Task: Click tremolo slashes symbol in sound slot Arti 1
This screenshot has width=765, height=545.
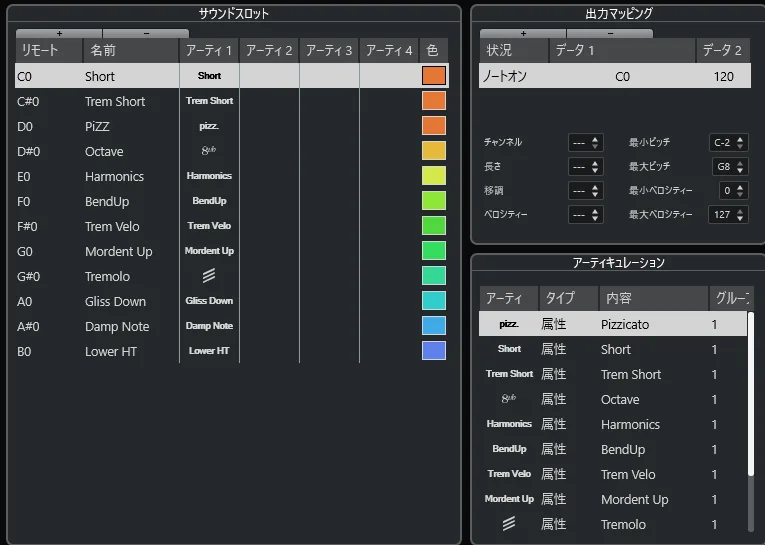Action: pos(209,276)
